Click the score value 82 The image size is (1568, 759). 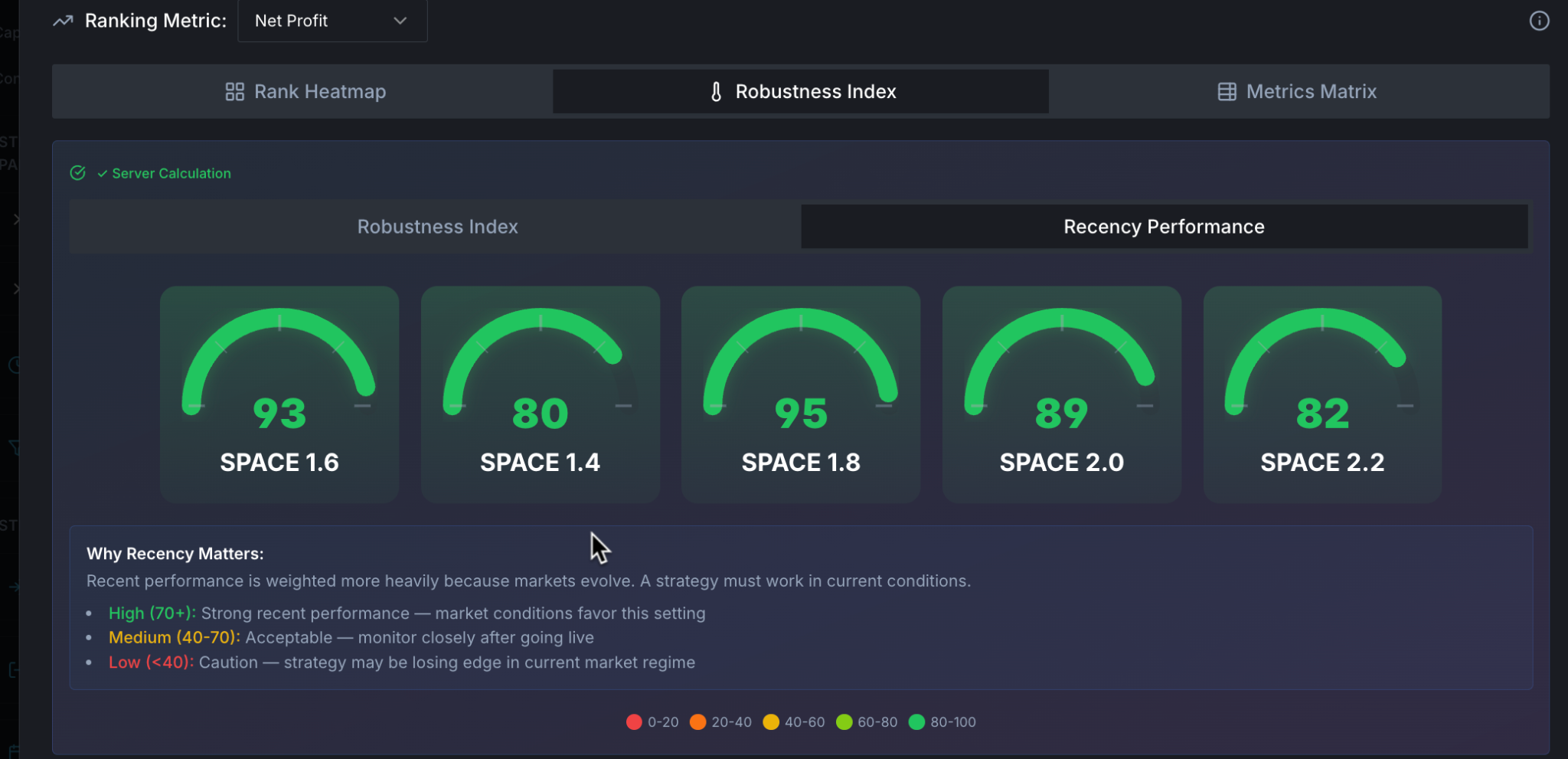[x=1322, y=414]
